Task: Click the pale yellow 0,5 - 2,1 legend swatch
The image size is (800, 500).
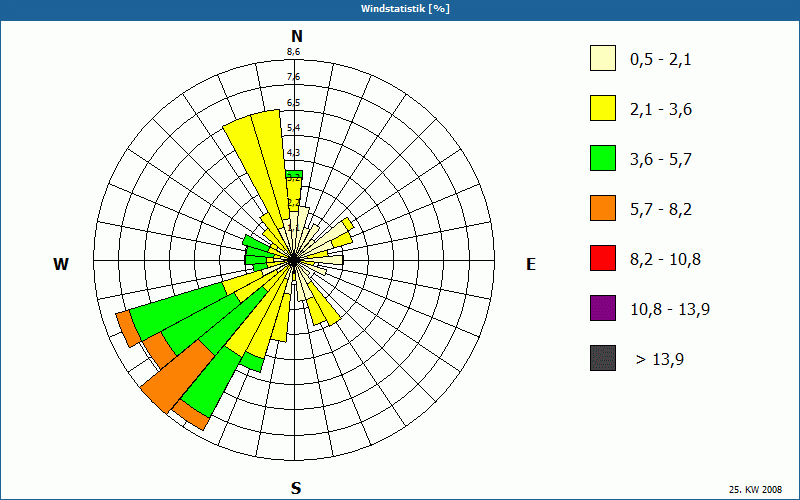Action: point(603,58)
